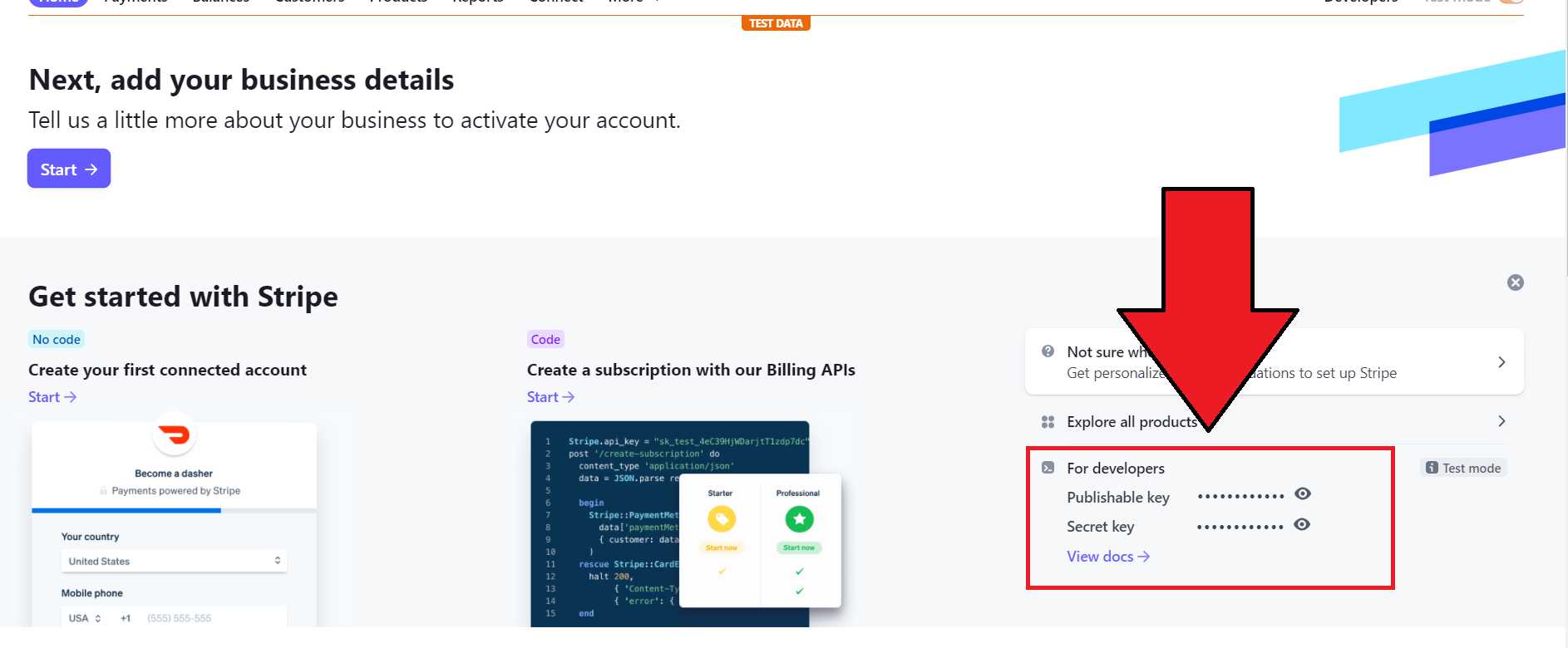Click the Professional plan star icon

pyautogui.click(x=799, y=519)
